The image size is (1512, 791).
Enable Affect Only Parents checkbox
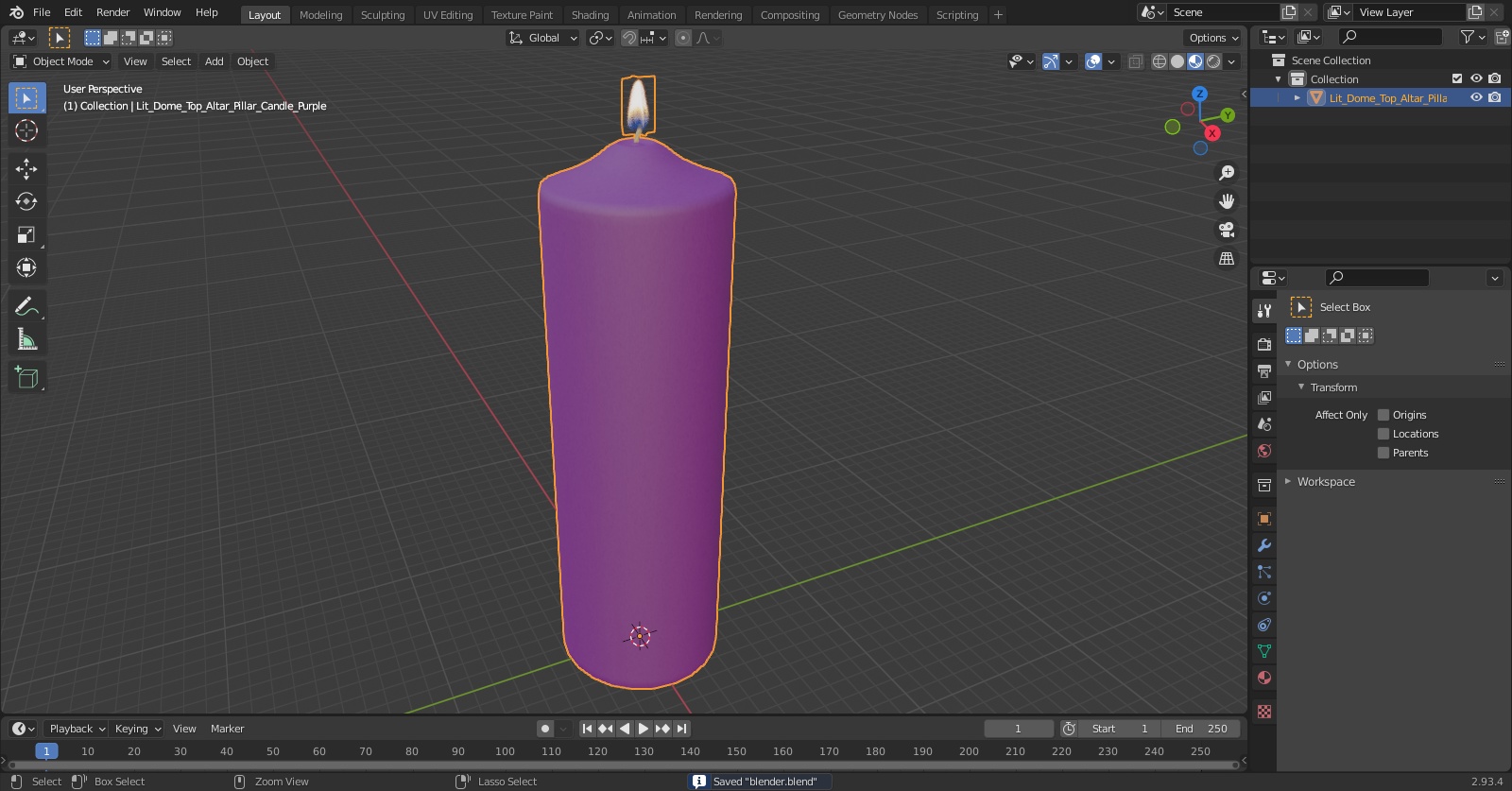1383,453
